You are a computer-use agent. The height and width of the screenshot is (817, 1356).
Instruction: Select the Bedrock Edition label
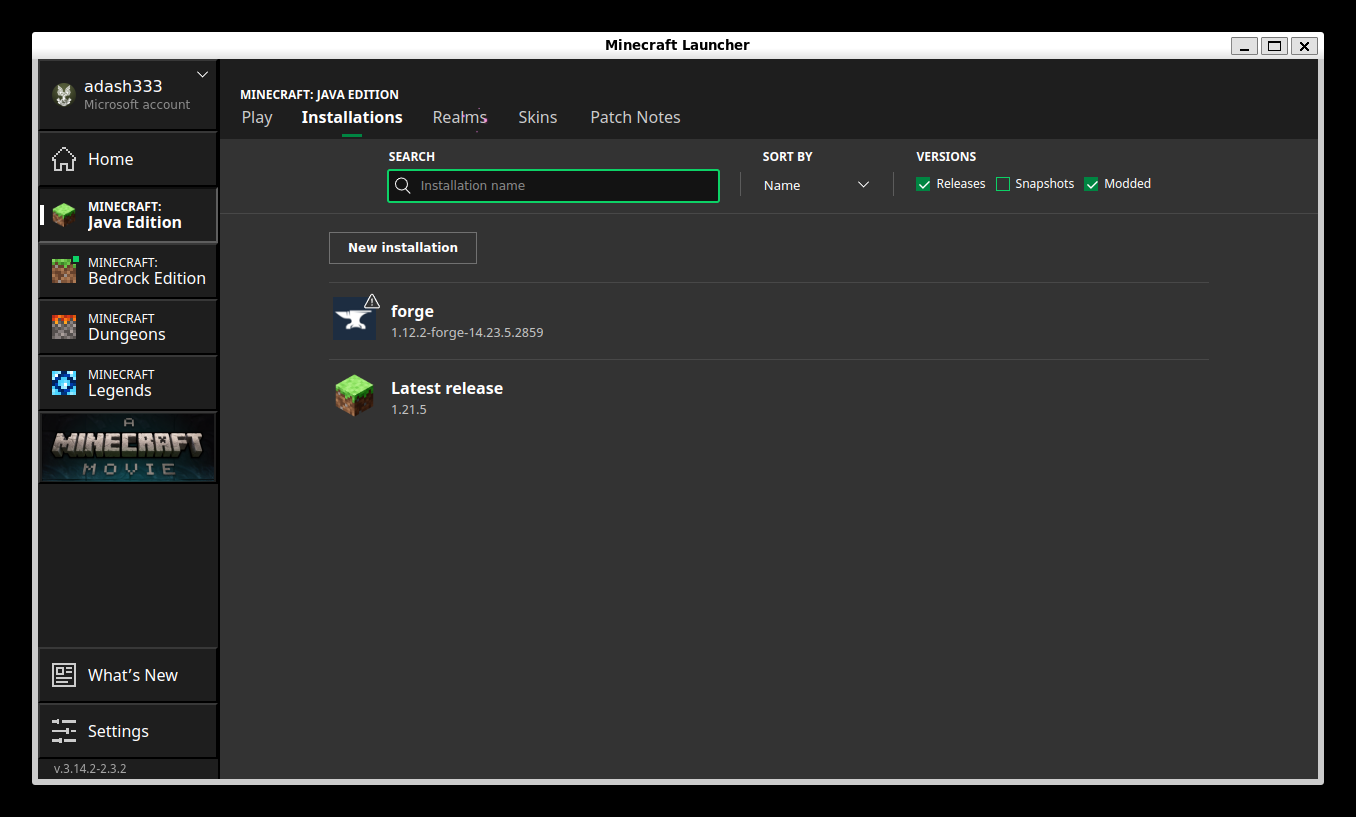click(x=147, y=279)
